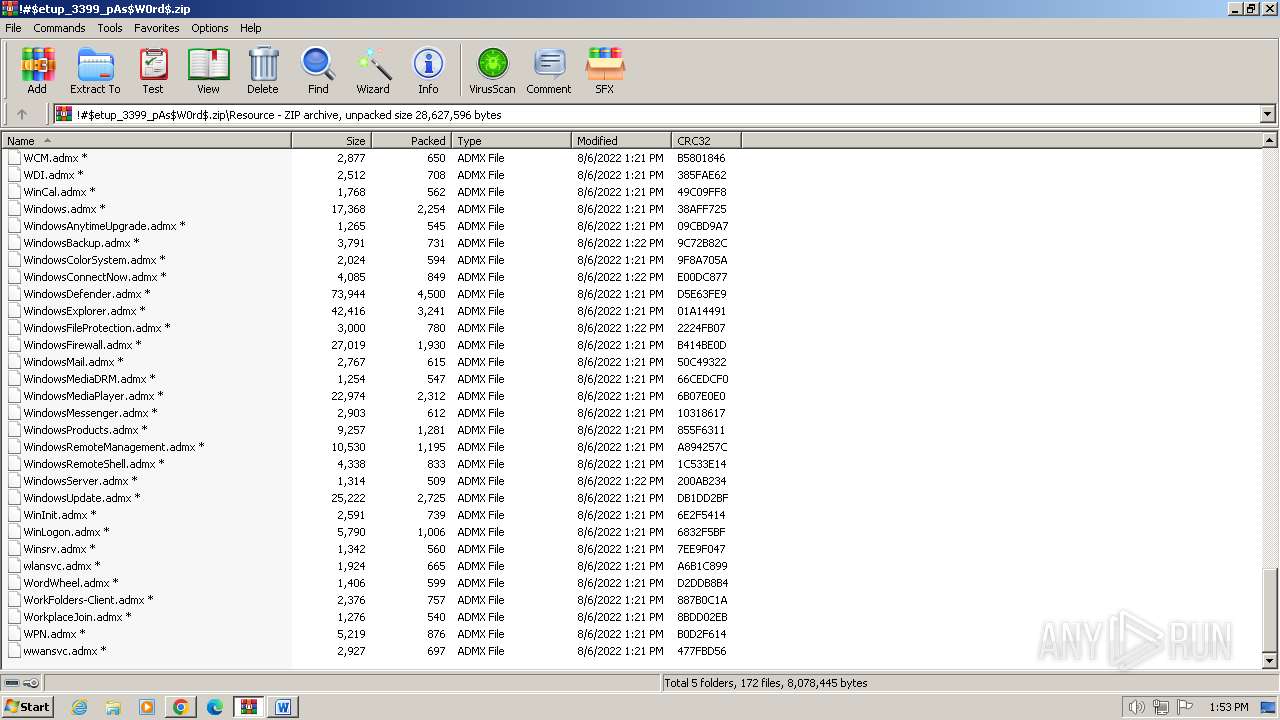Screen dimensions: 1280x720
Task: Click the archive path address field
Action: pyautogui.click(x=657, y=114)
